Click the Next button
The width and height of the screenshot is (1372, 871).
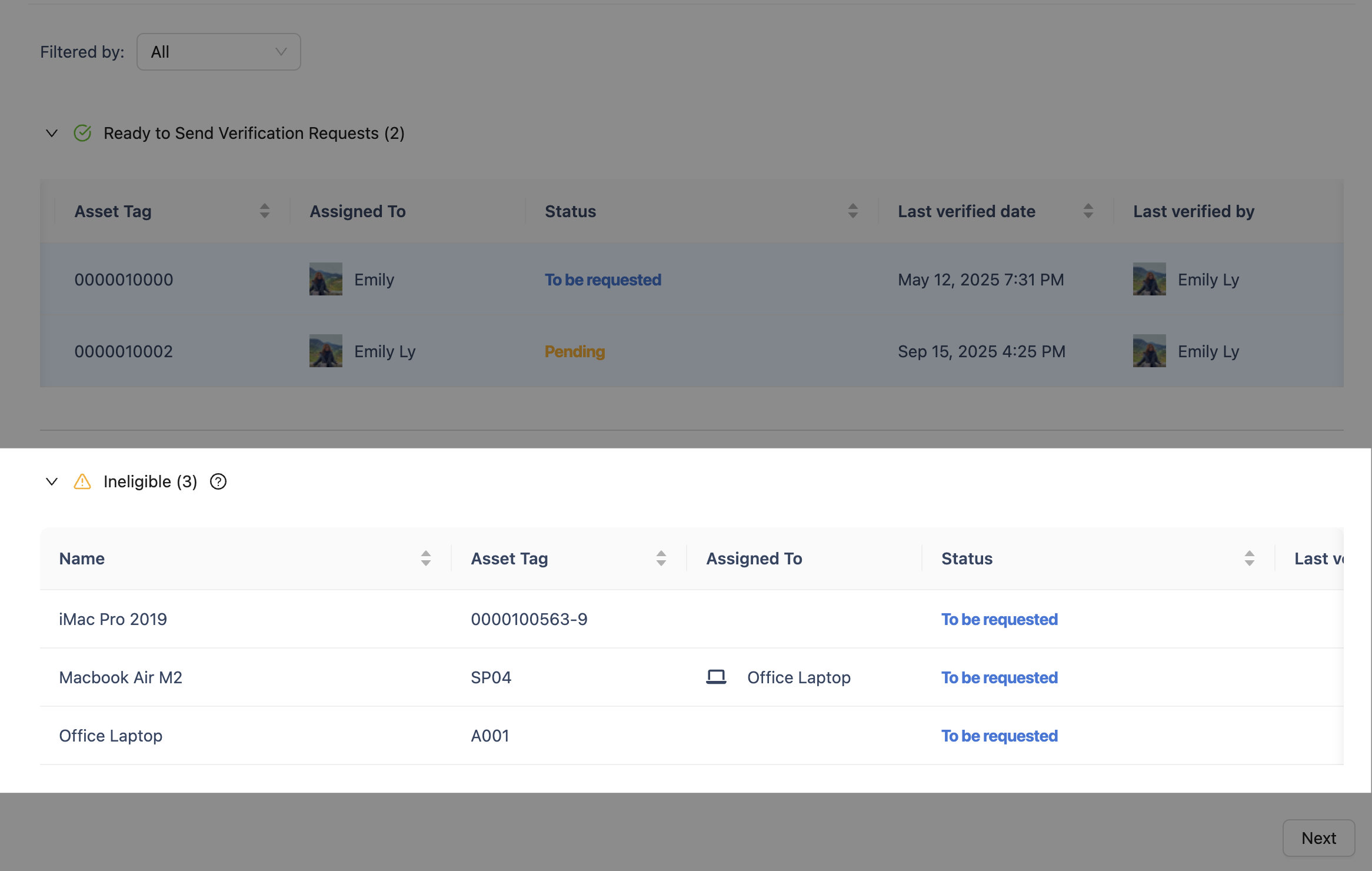[1318, 837]
